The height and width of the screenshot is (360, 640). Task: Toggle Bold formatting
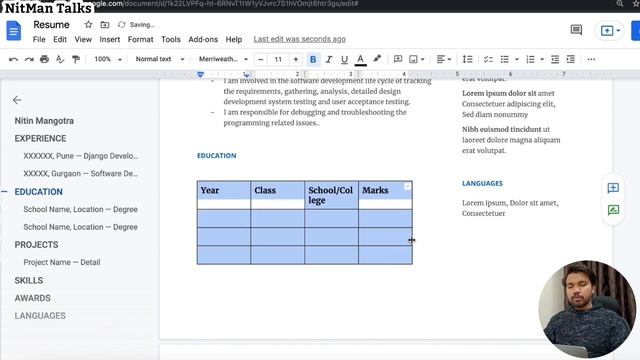313,60
